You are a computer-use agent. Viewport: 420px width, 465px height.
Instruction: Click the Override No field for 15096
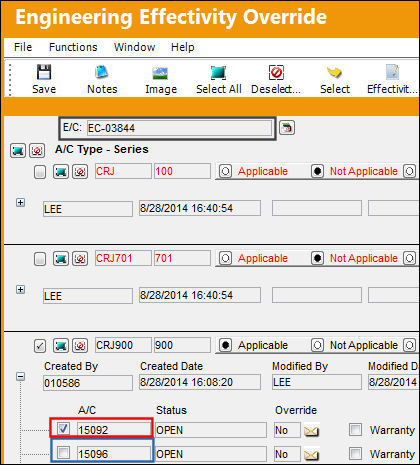287,454
